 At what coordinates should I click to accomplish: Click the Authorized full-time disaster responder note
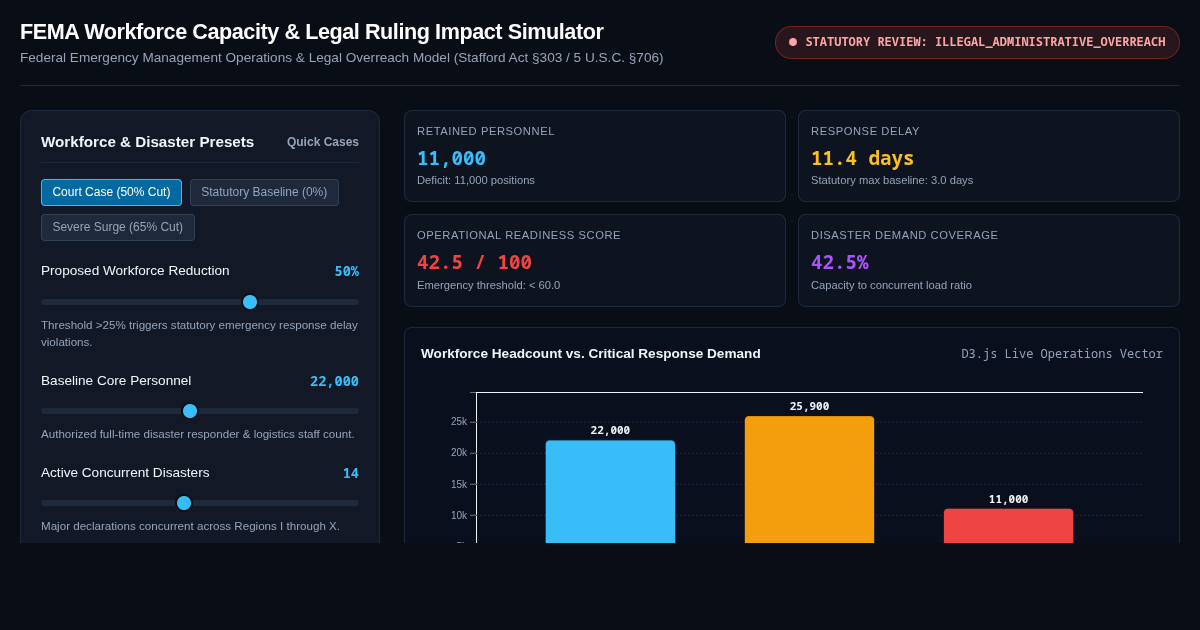(198, 434)
